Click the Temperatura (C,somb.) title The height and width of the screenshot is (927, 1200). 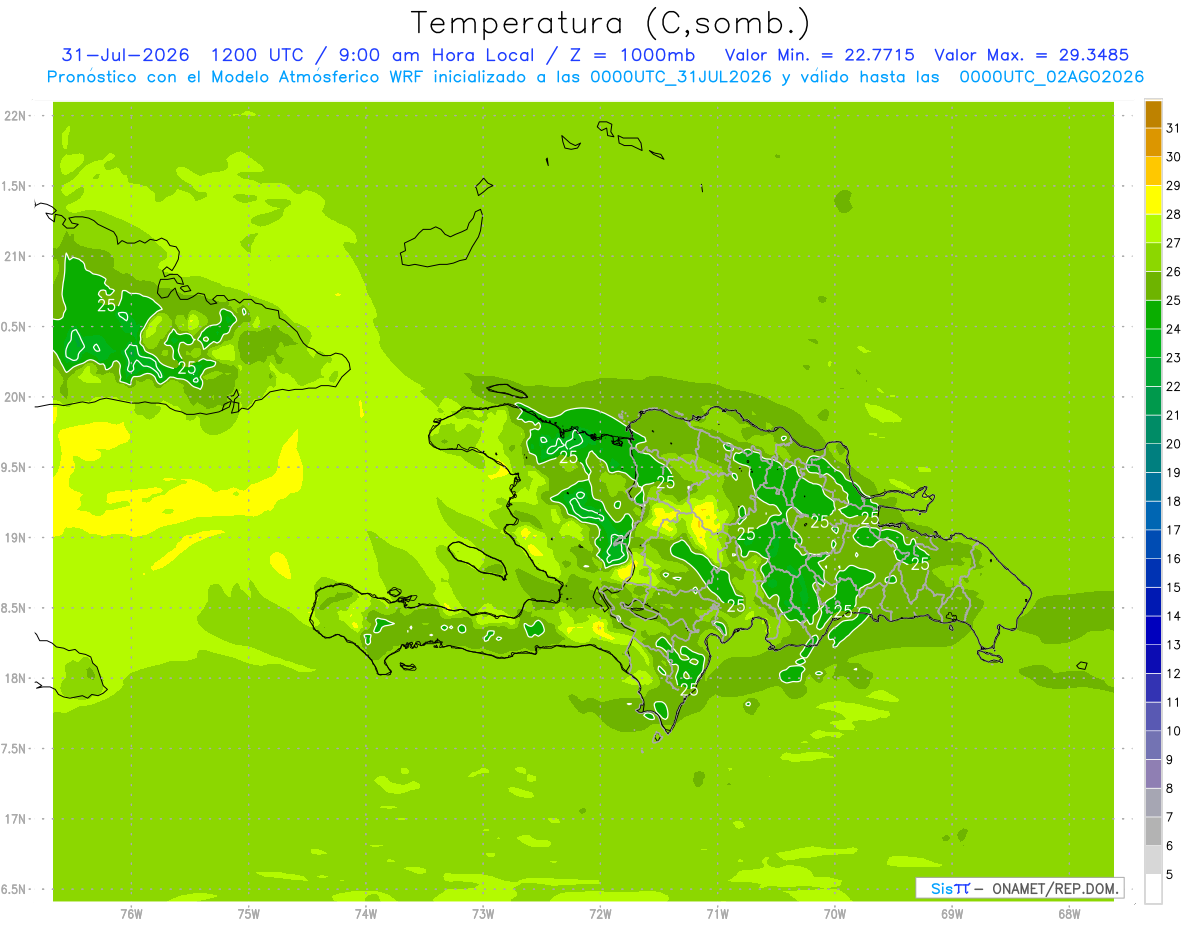(610, 24)
